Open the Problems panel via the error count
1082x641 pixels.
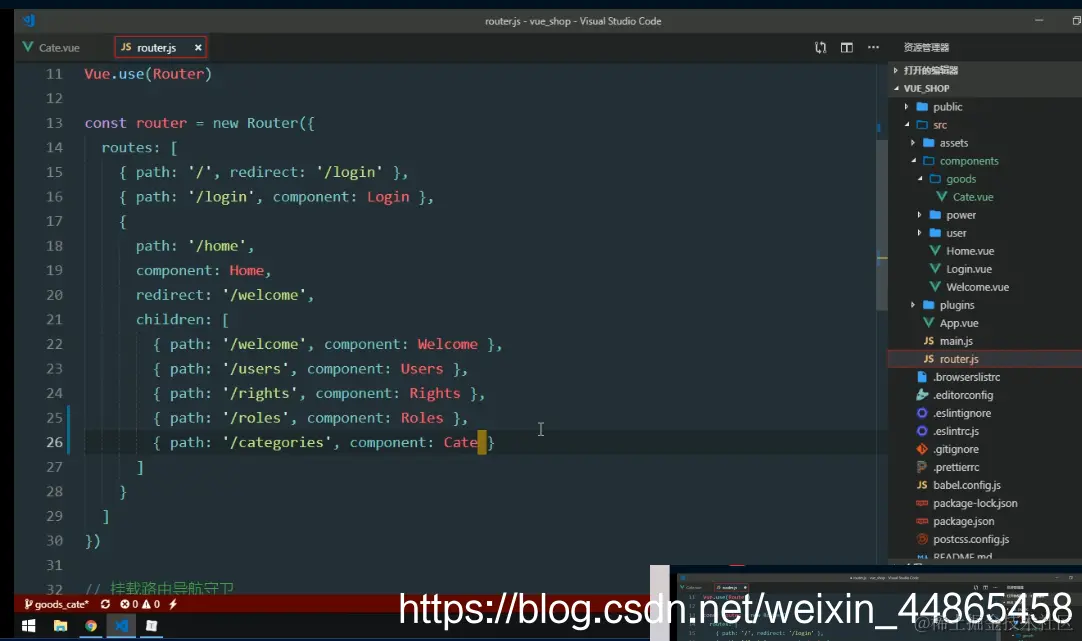(129, 604)
